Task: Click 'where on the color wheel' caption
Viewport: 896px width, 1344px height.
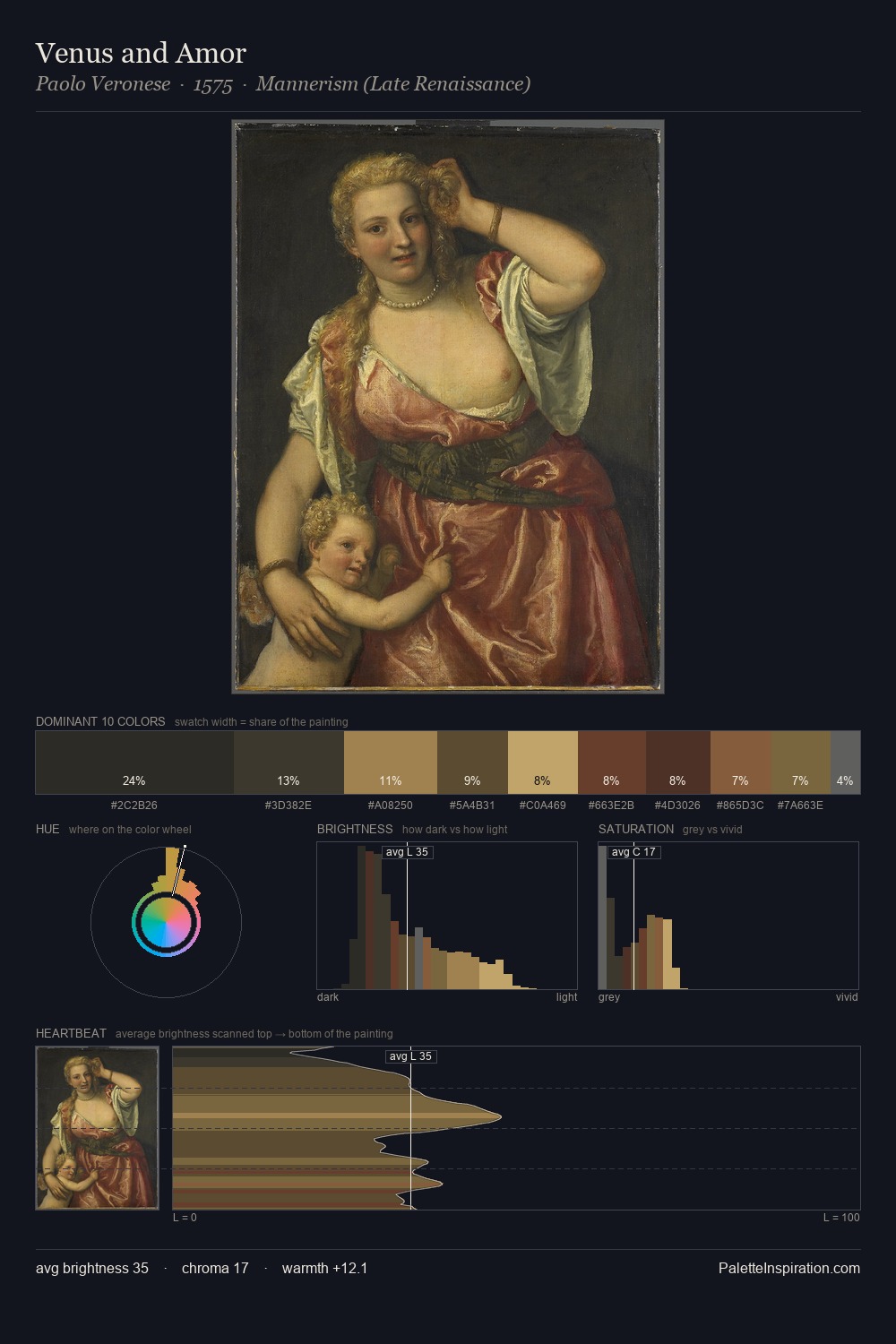Action: [x=130, y=830]
